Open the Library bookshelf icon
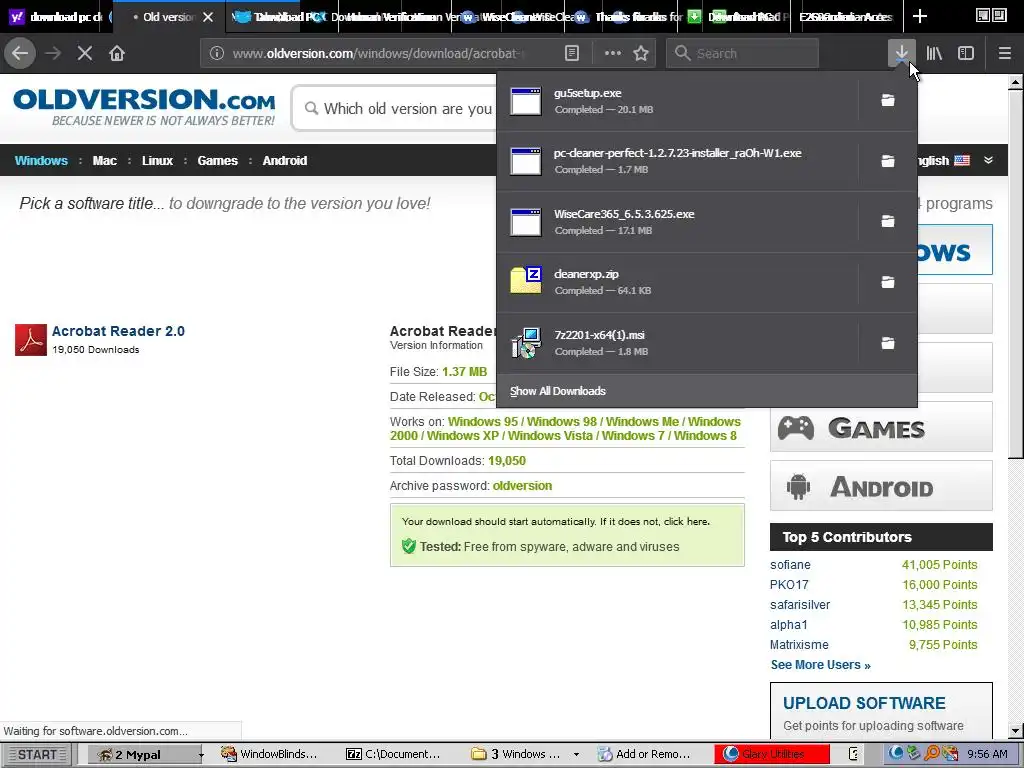1024x768 pixels. click(x=934, y=54)
